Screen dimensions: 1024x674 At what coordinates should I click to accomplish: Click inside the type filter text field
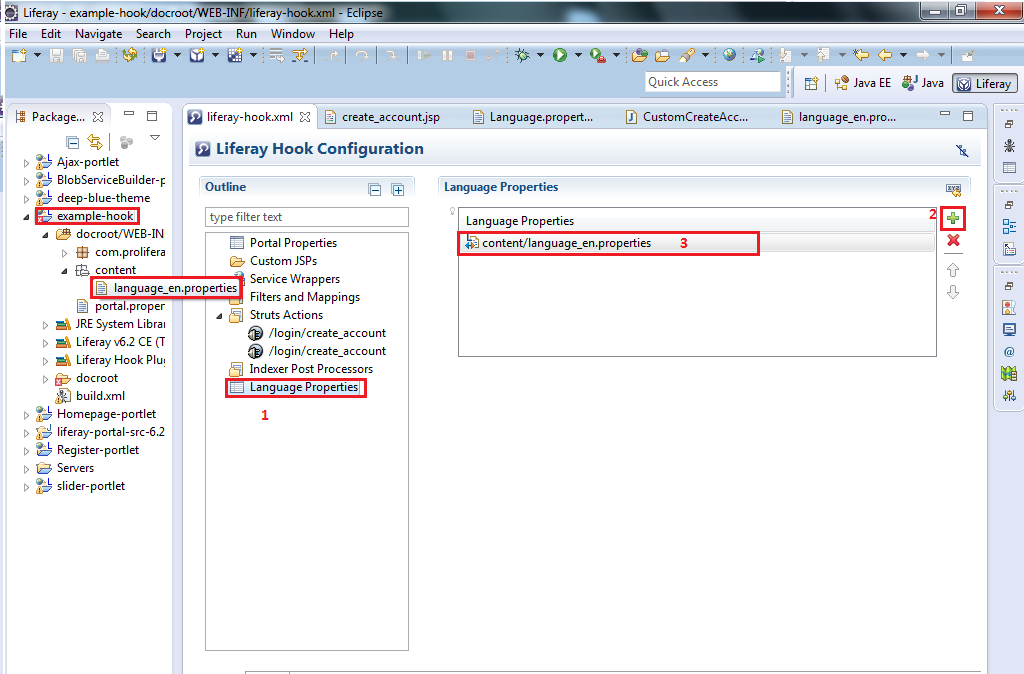pos(305,216)
